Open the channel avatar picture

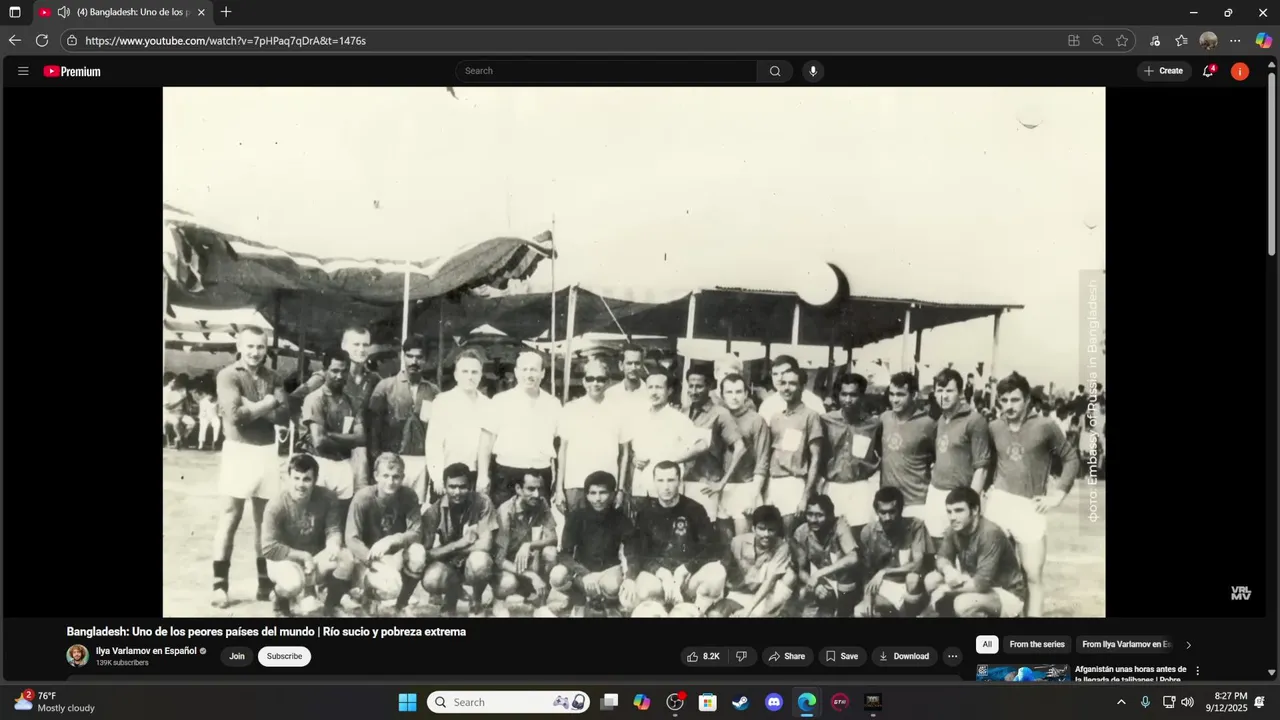[x=78, y=656]
